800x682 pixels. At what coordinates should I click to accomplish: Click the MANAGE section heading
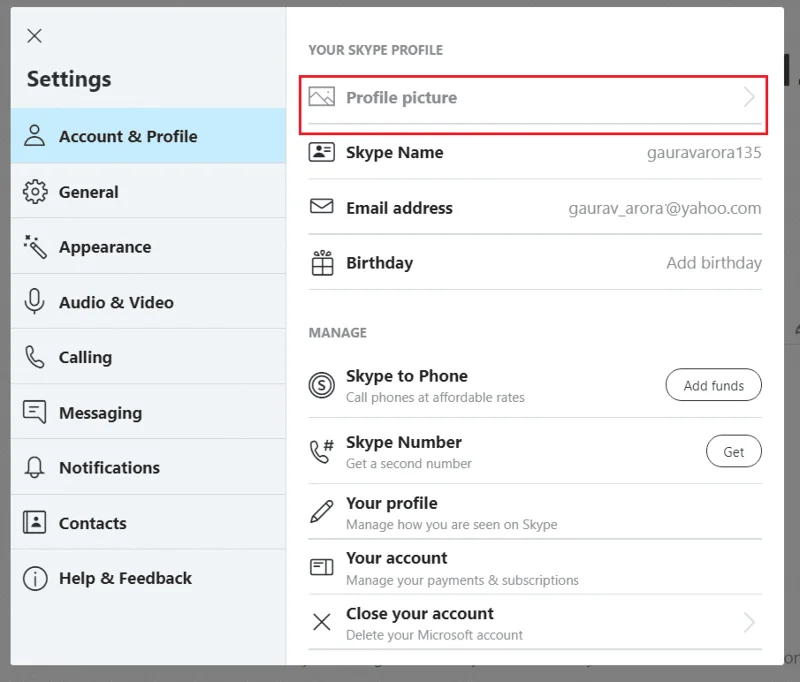point(338,333)
